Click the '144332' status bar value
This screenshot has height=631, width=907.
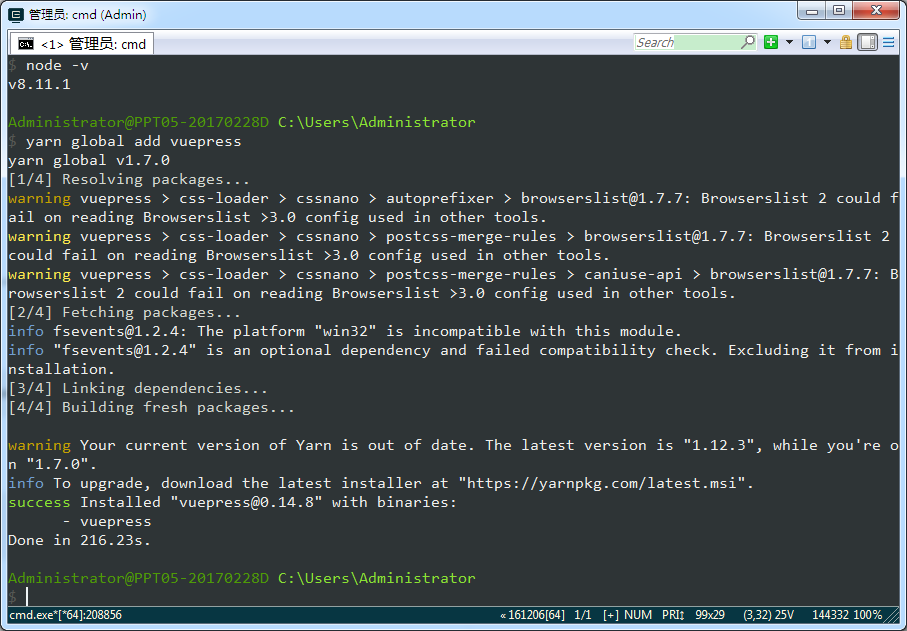[x=830, y=615]
